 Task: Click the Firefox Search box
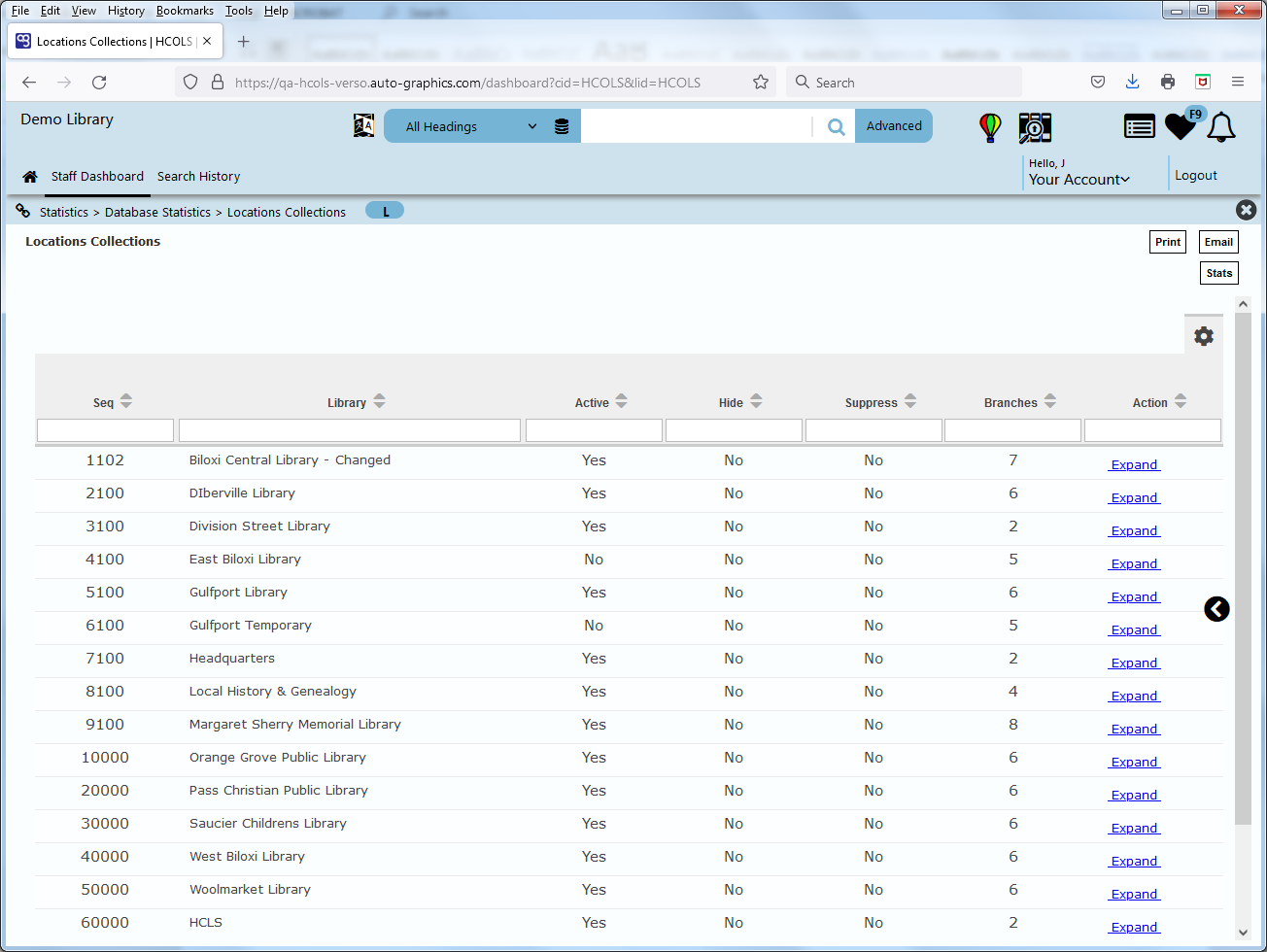coord(904,83)
